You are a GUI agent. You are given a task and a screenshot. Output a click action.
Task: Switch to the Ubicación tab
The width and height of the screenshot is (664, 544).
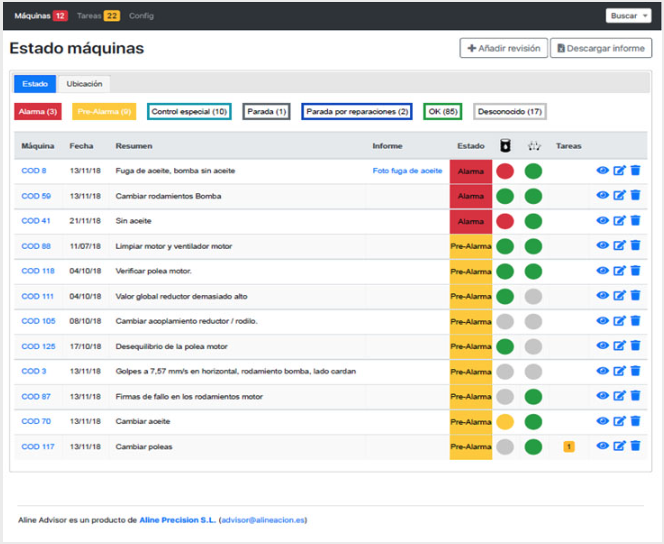click(84, 84)
